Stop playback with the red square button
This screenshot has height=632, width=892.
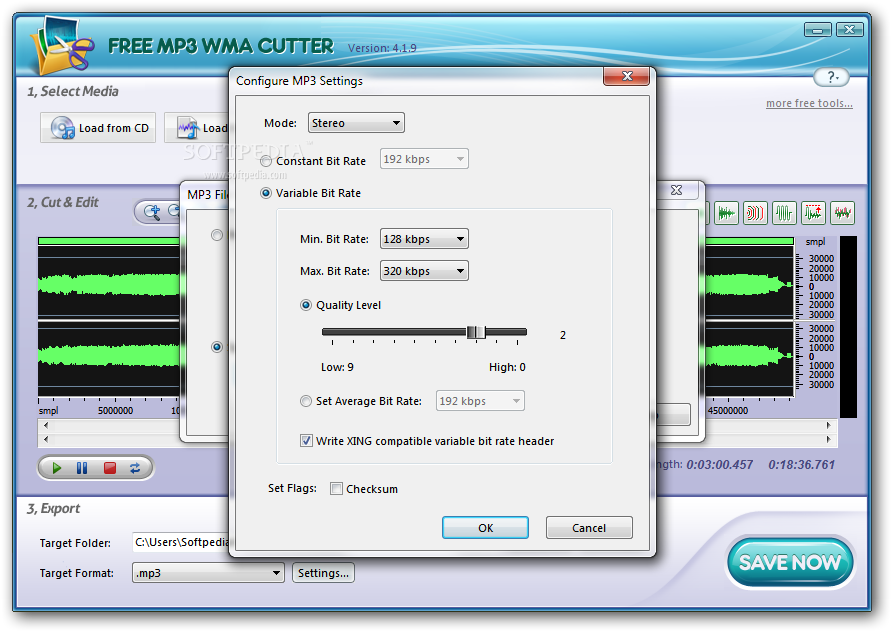click(110, 468)
